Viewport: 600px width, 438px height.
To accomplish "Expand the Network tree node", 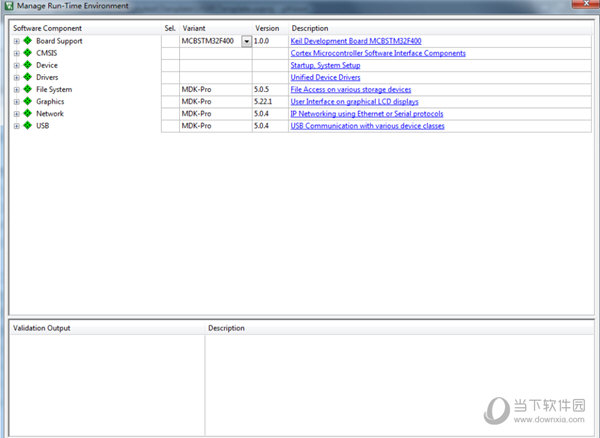I will 16,114.
